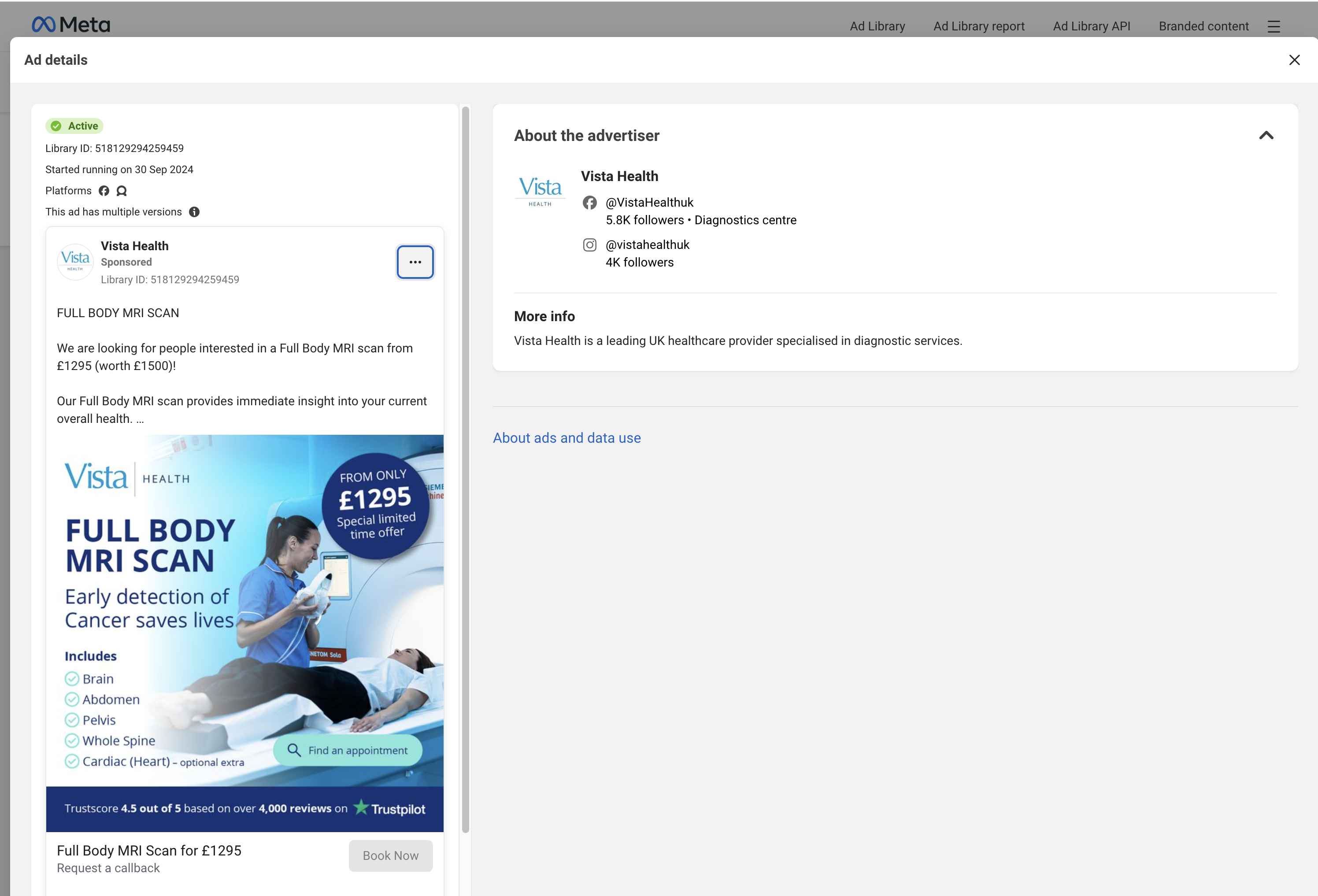
Task: Click the Messenger platform icon next to Platforms
Action: [x=122, y=191]
